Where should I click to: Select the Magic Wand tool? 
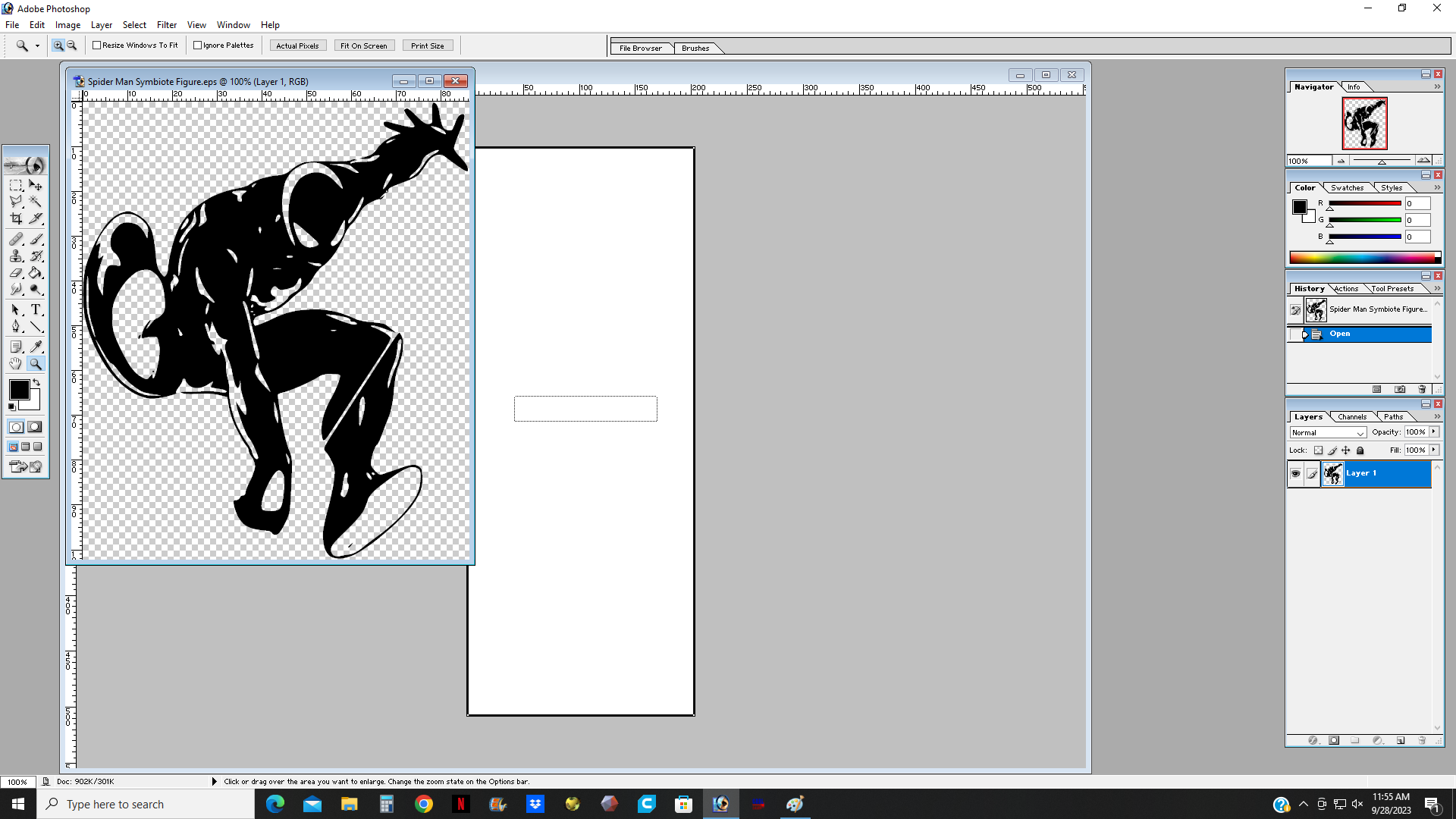[x=36, y=202]
